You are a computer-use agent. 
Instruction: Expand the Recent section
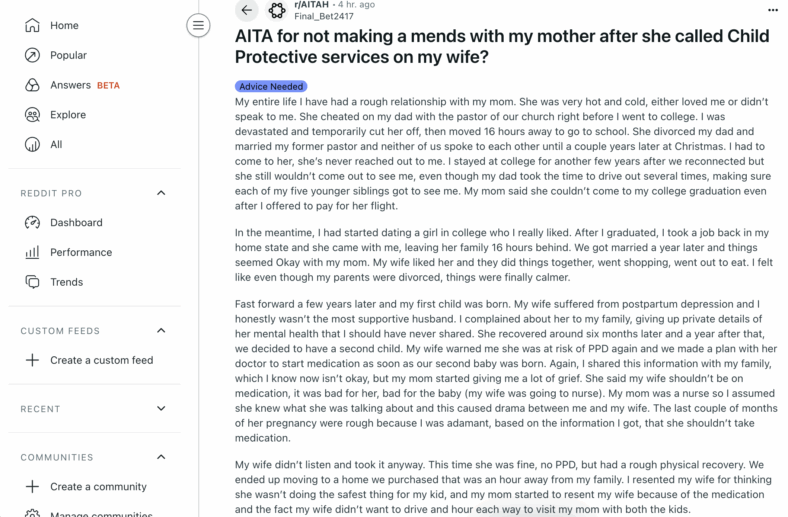pyautogui.click(x=161, y=408)
